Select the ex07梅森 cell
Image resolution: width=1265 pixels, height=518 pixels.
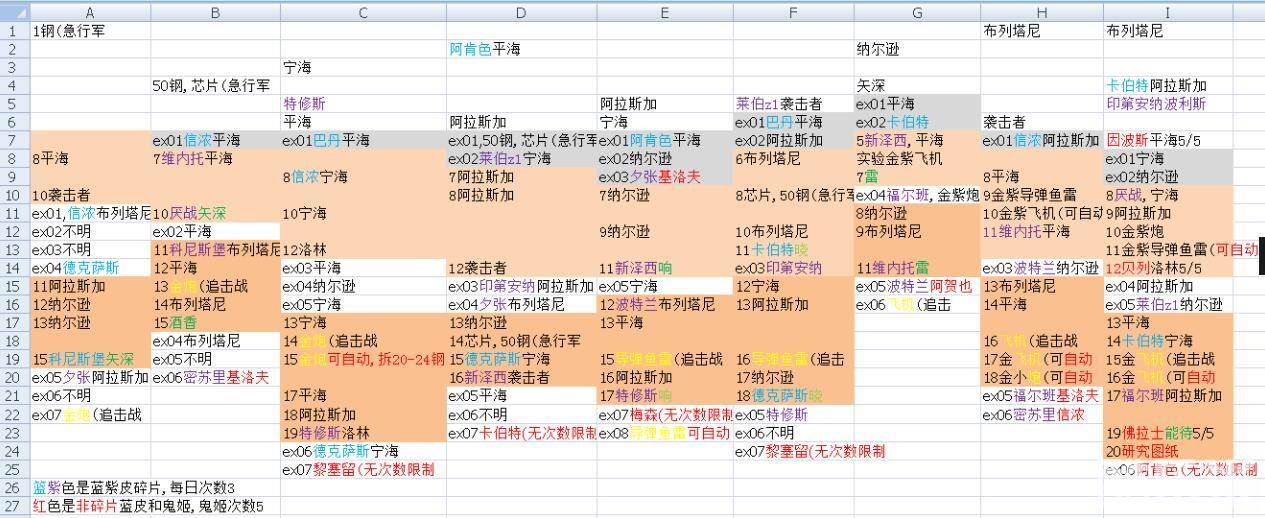click(665, 414)
